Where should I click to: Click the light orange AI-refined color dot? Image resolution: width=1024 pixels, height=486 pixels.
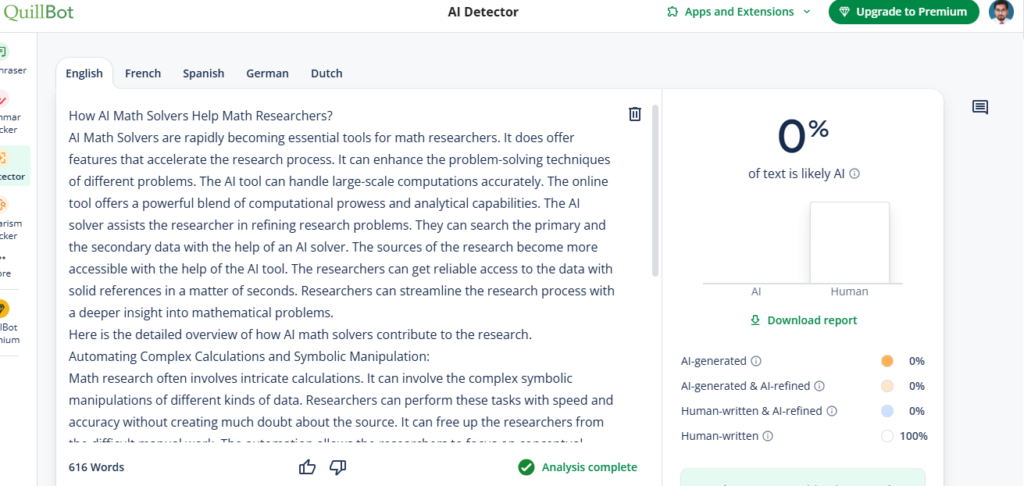[886, 386]
